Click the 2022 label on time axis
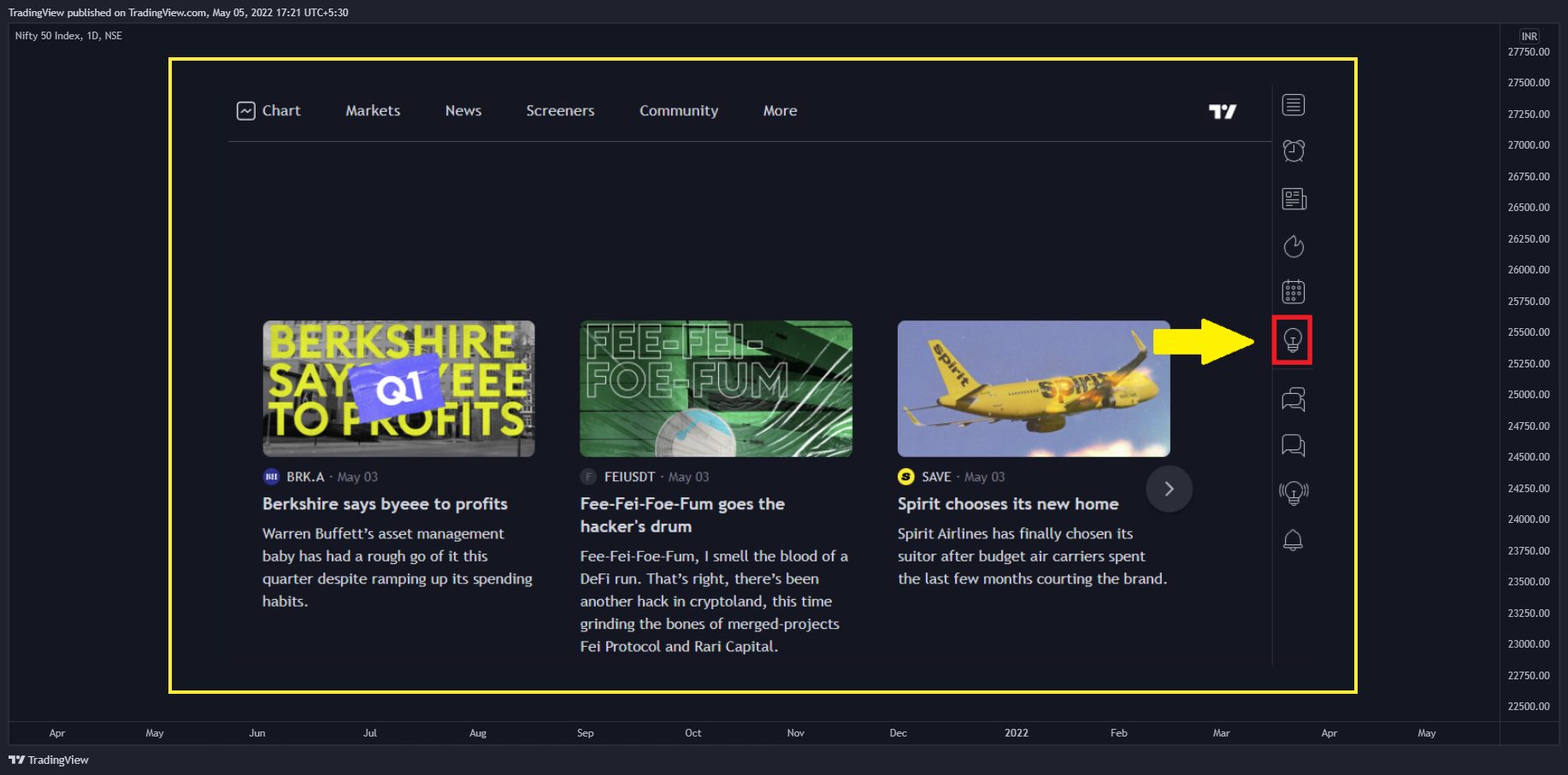 [x=1017, y=733]
